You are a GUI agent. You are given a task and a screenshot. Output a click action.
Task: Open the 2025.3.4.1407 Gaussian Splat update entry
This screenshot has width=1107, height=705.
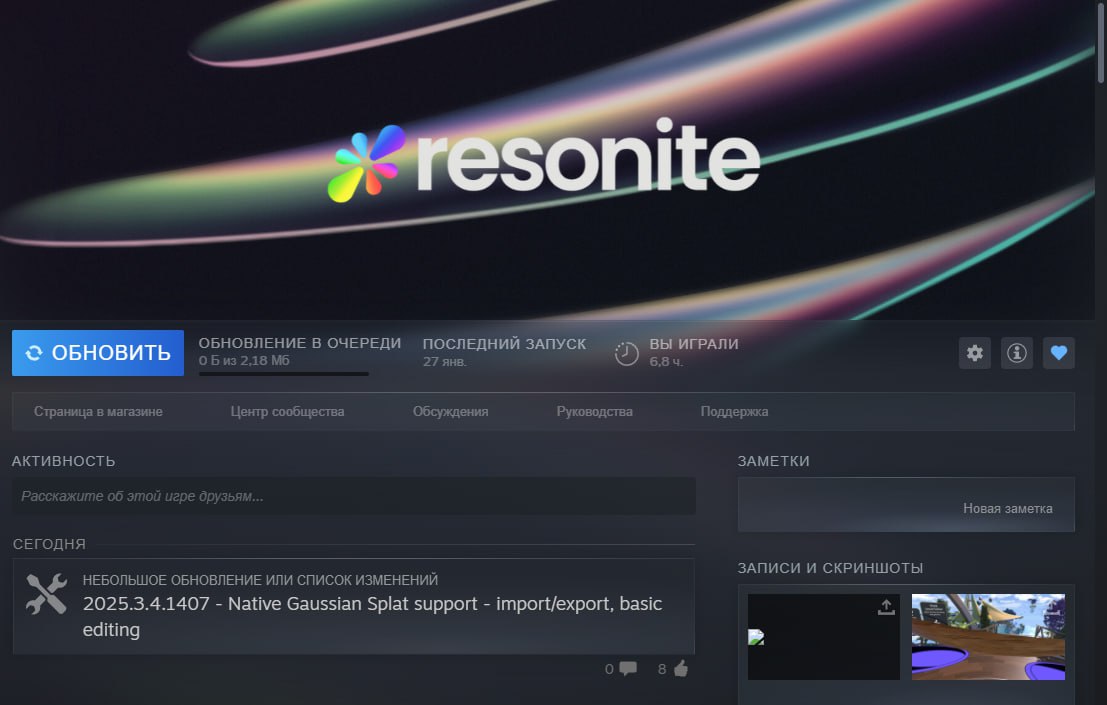pos(370,616)
